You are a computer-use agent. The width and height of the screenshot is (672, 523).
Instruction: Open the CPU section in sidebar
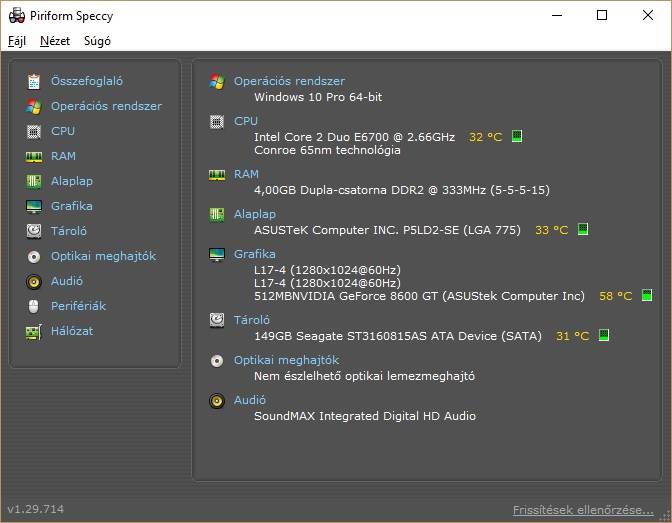[x=63, y=131]
